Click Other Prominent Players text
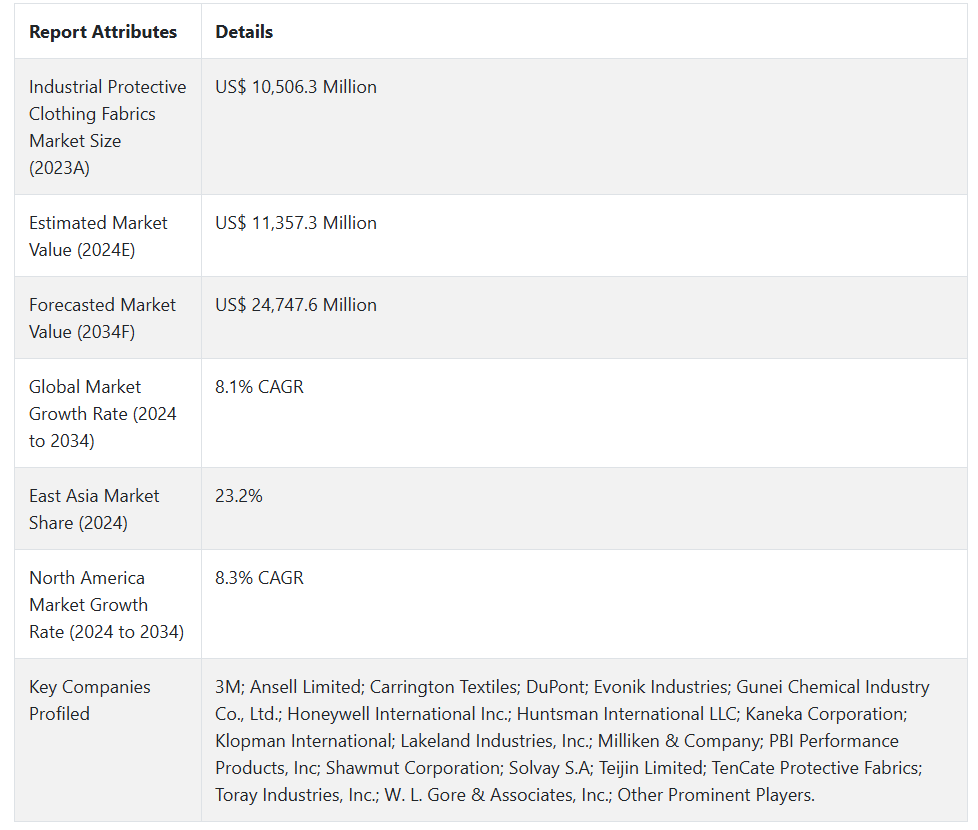This screenshot has height=830, width=978. [716, 795]
